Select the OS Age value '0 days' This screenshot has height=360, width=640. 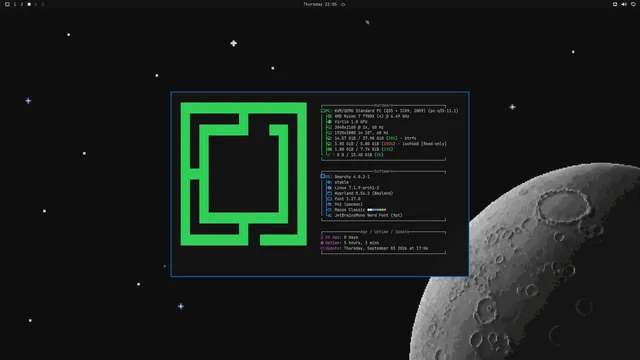[x=351, y=237]
